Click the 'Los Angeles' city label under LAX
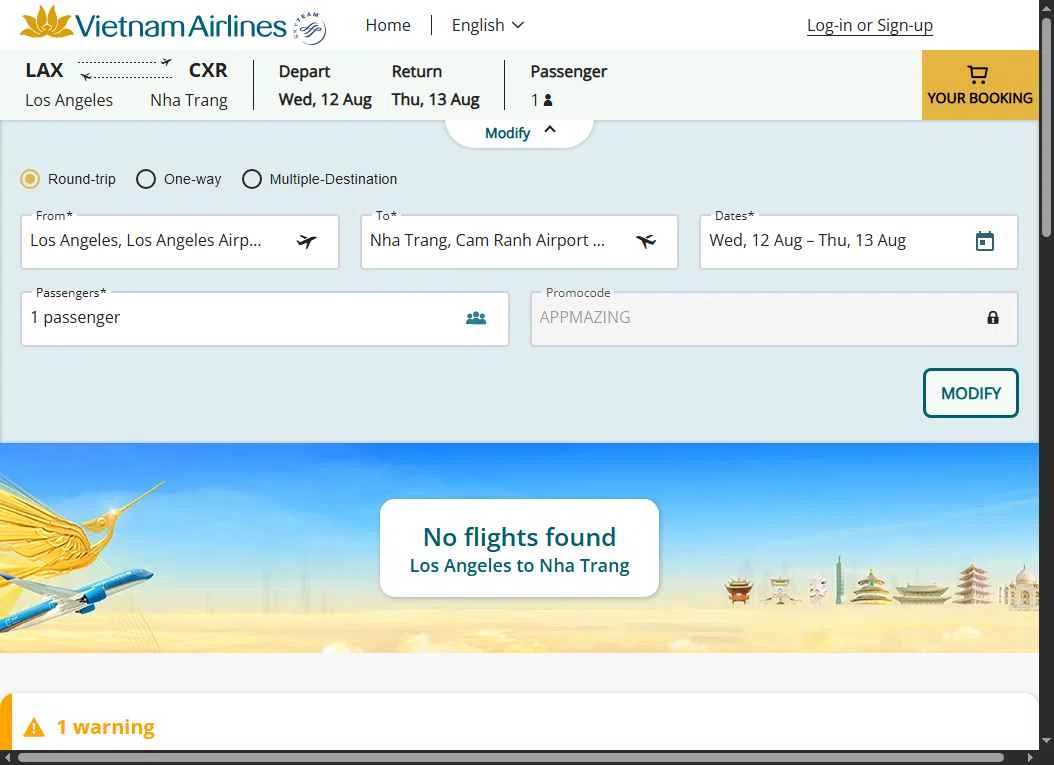Screen dimensions: 1054x765 [69, 100]
